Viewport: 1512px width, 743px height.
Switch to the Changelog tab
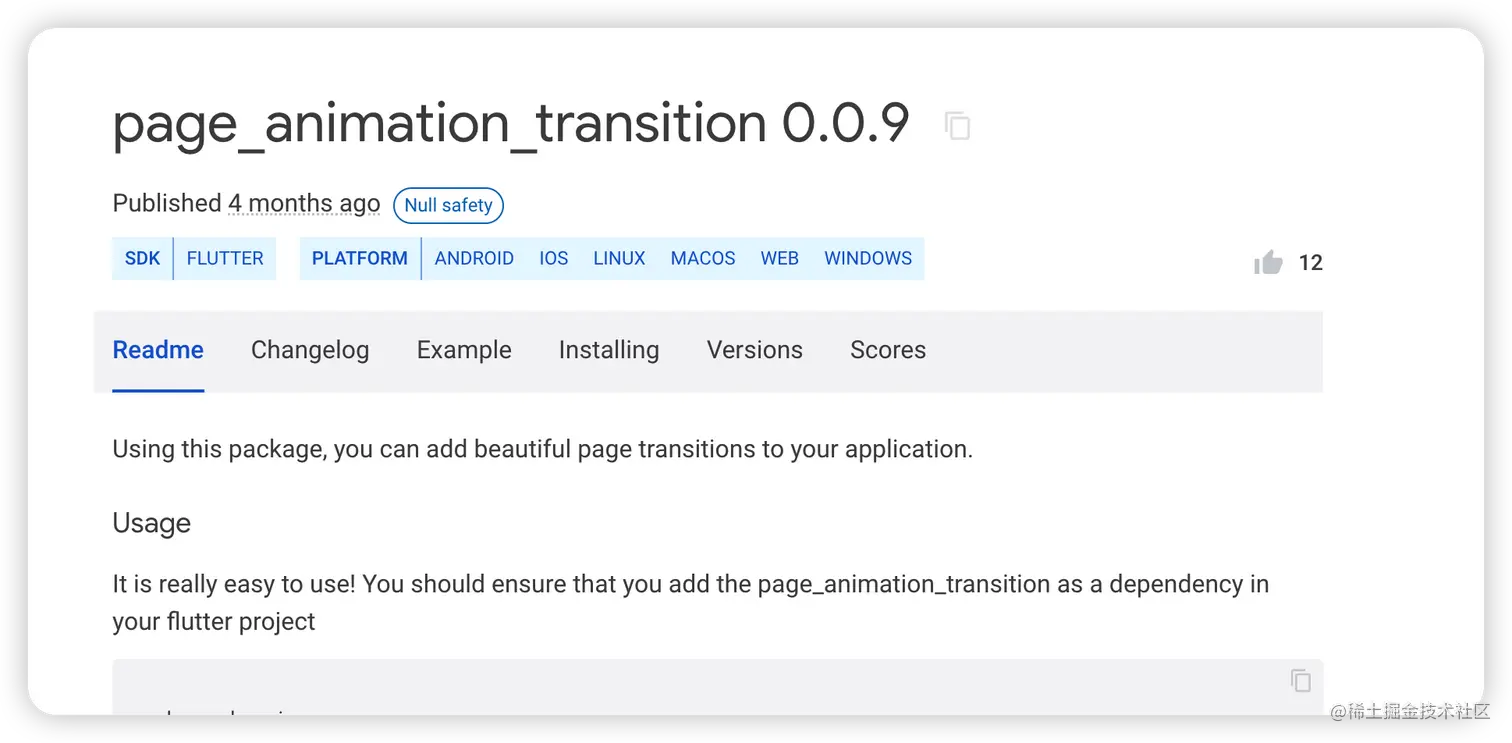tap(310, 350)
